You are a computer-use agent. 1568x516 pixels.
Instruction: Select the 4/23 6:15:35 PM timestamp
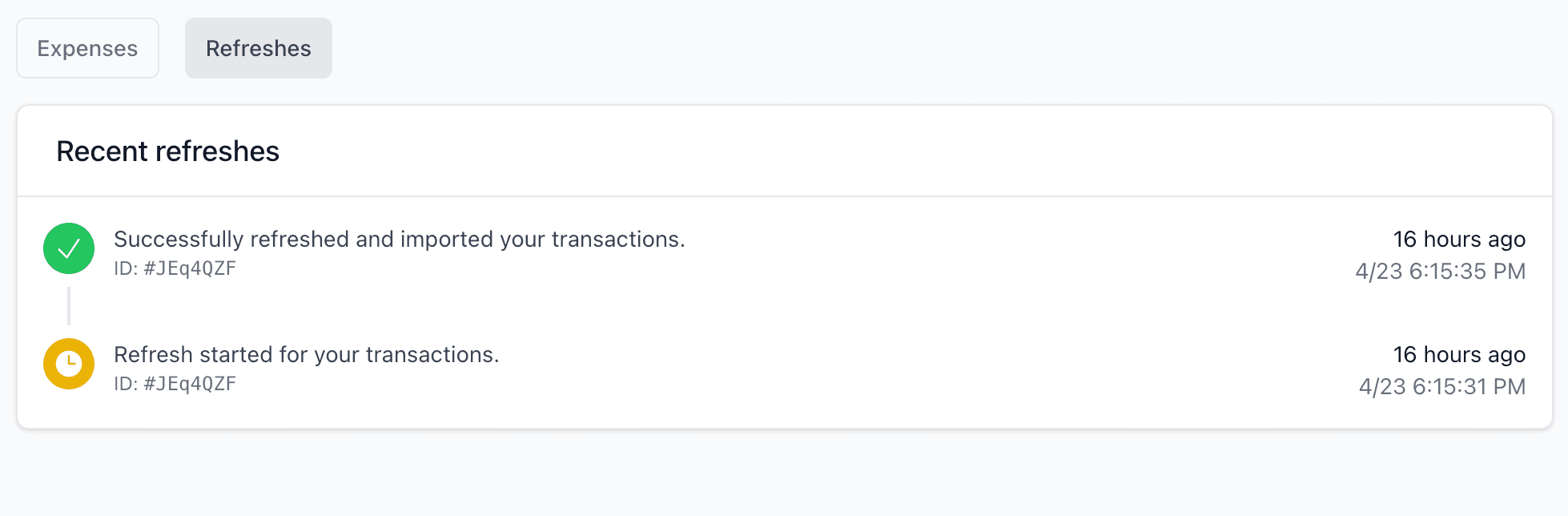(1441, 271)
